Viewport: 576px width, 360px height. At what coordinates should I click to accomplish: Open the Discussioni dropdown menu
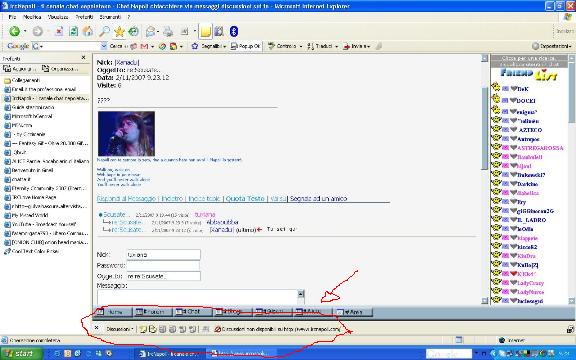point(120,329)
